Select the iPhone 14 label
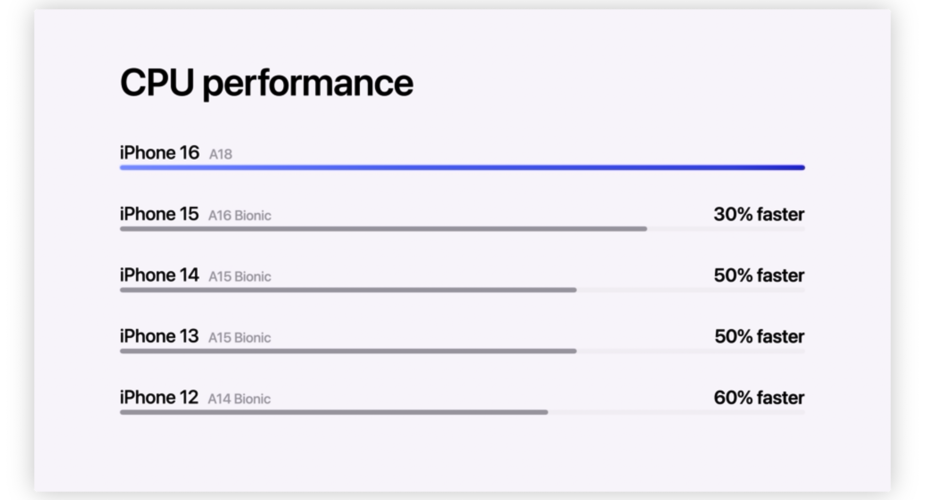The image size is (925, 500). click(x=159, y=275)
